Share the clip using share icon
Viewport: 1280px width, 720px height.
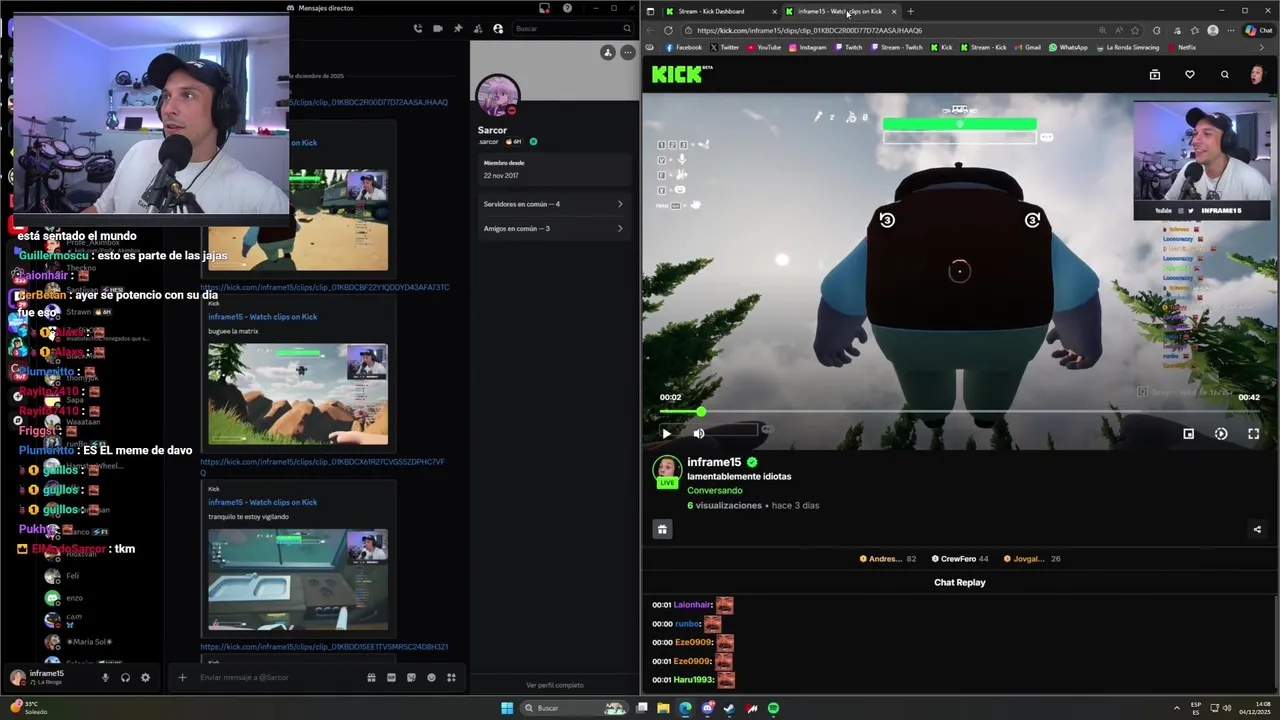[x=1257, y=530]
